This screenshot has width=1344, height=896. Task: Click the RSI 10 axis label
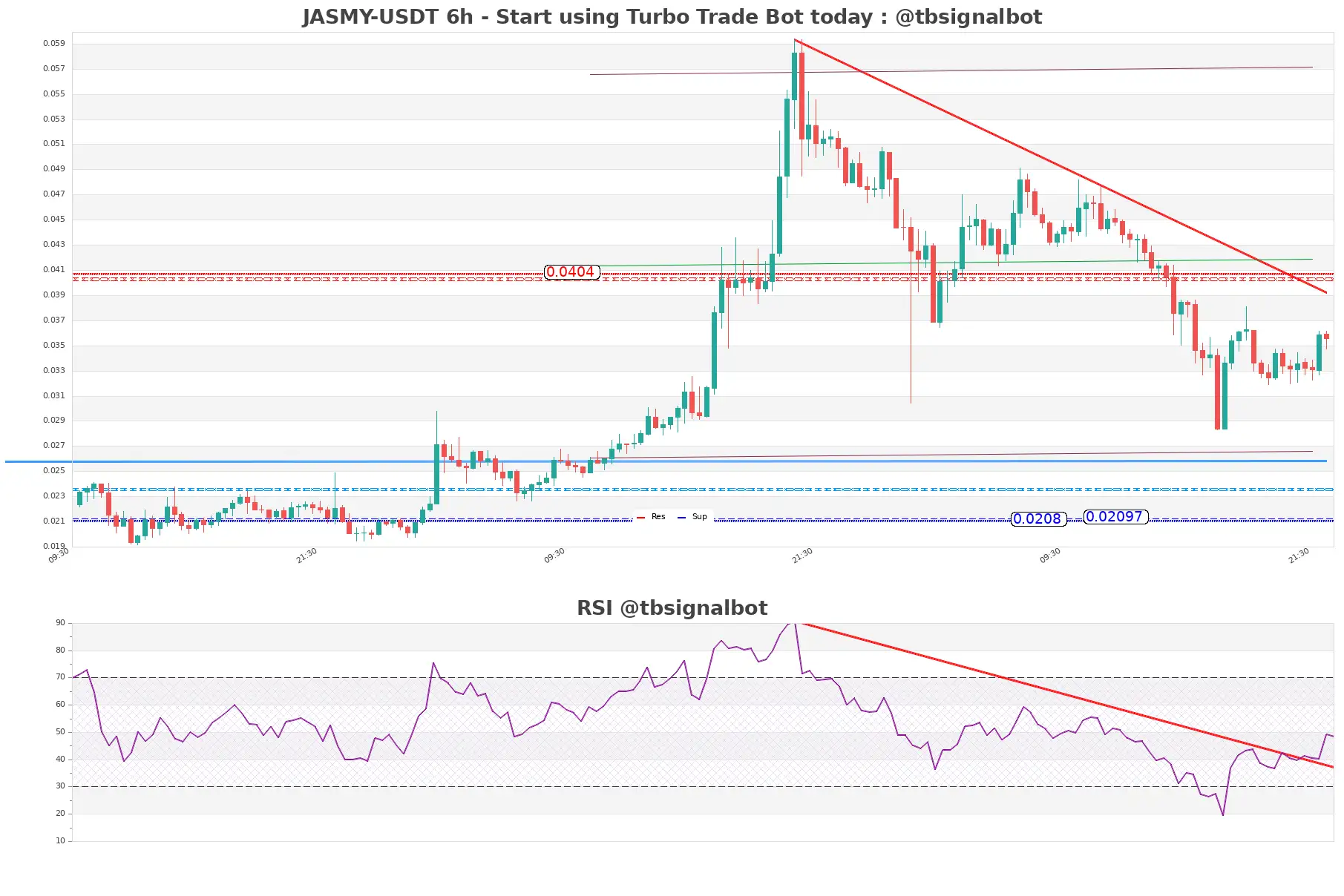pyautogui.click(x=60, y=841)
